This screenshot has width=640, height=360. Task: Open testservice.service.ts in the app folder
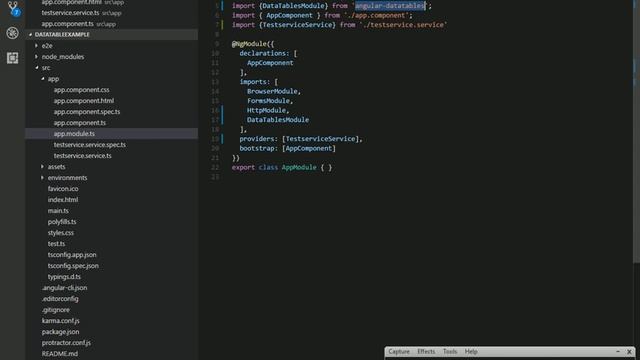click(x=82, y=156)
